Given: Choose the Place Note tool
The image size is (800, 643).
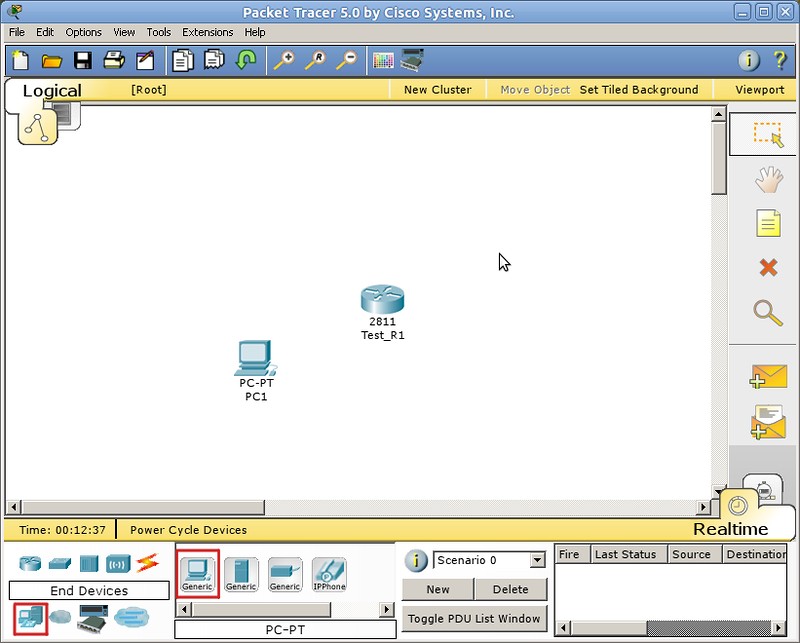Looking at the screenshot, I should click(768, 223).
